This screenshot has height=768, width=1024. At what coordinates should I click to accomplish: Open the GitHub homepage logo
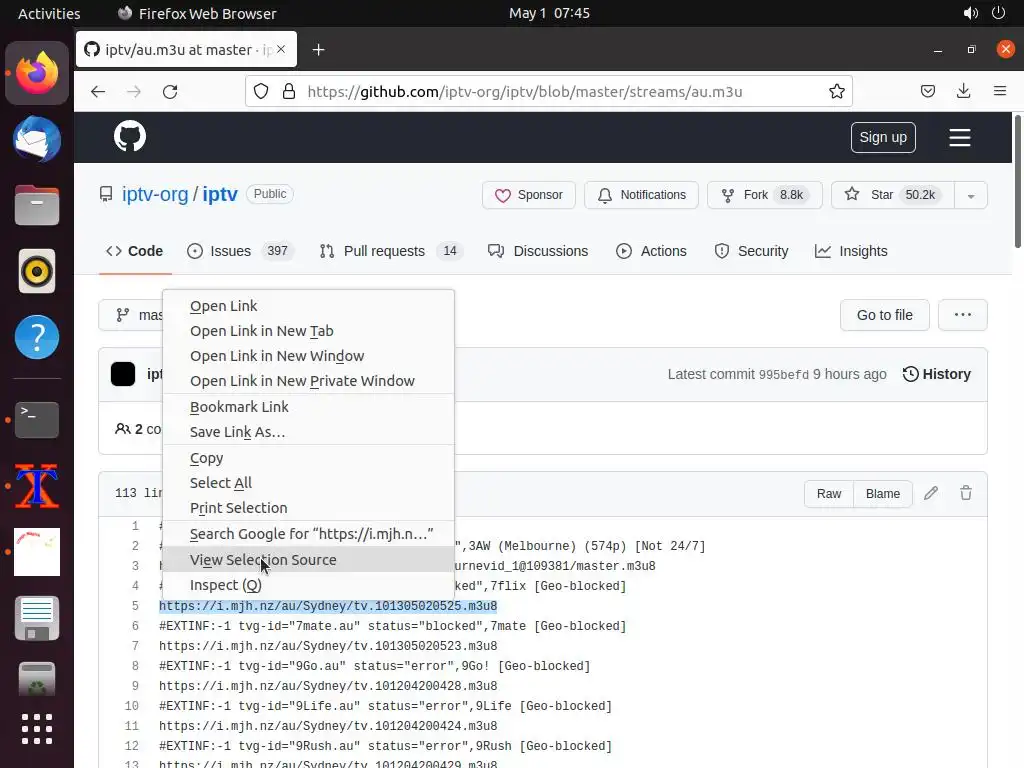pos(130,136)
